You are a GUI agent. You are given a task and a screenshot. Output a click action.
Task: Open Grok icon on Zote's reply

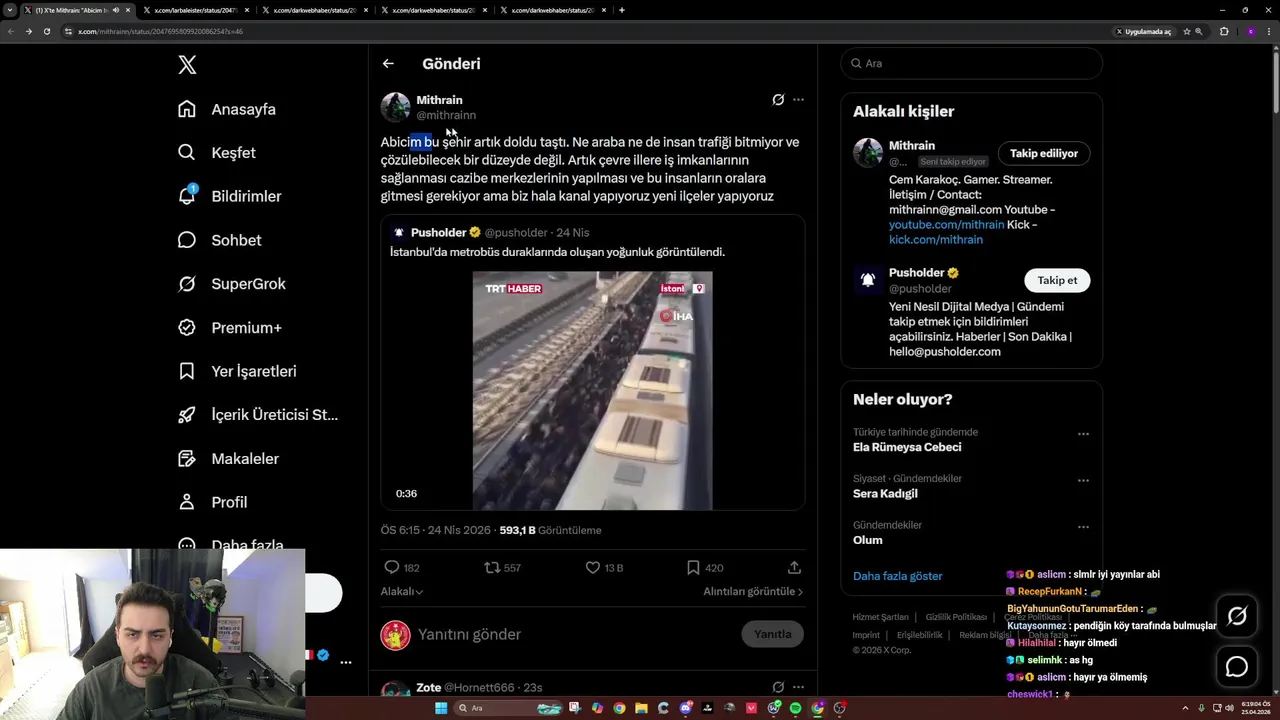[x=778, y=687]
